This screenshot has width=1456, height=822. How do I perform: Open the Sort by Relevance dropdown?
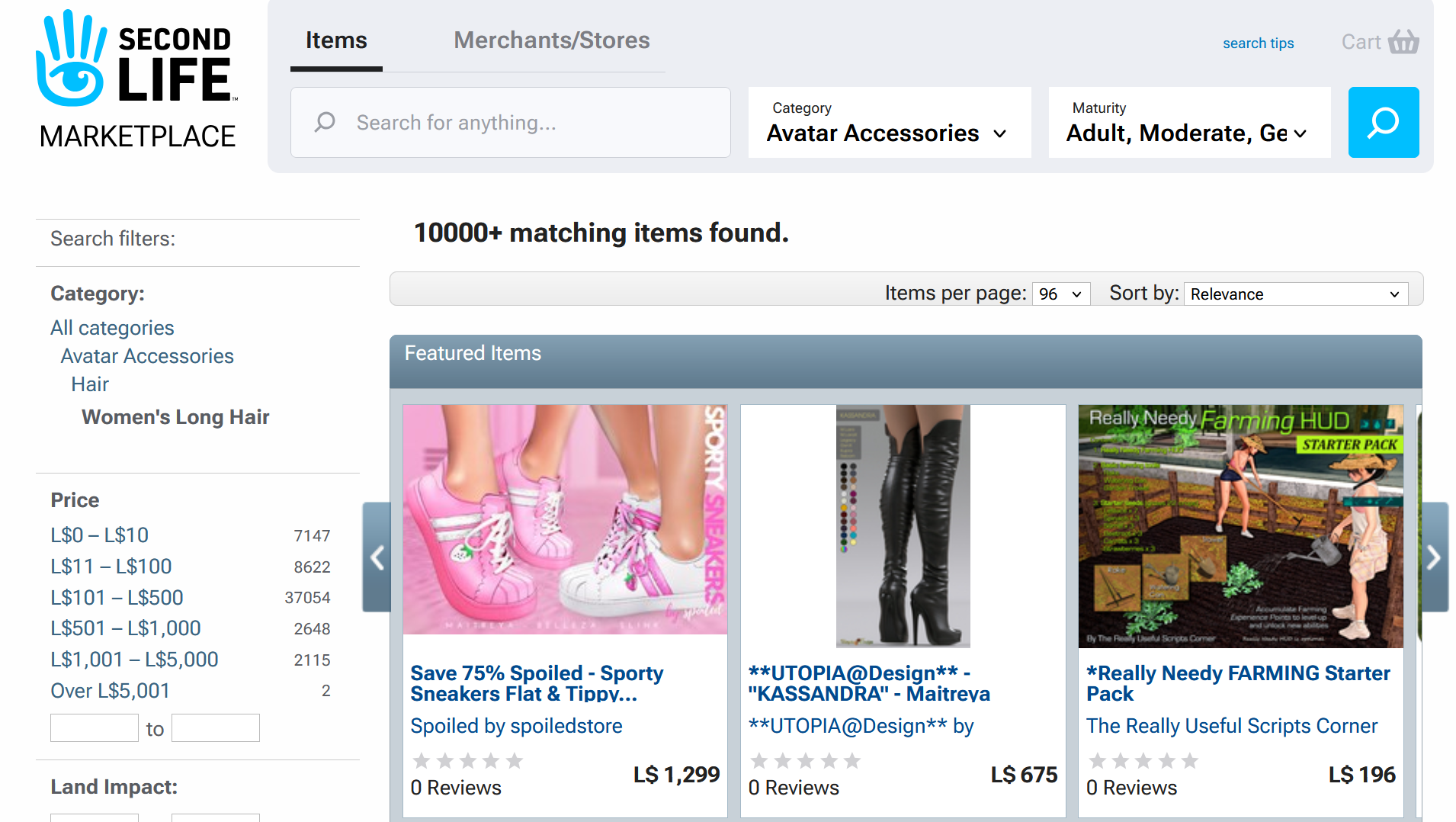tap(1295, 294)
